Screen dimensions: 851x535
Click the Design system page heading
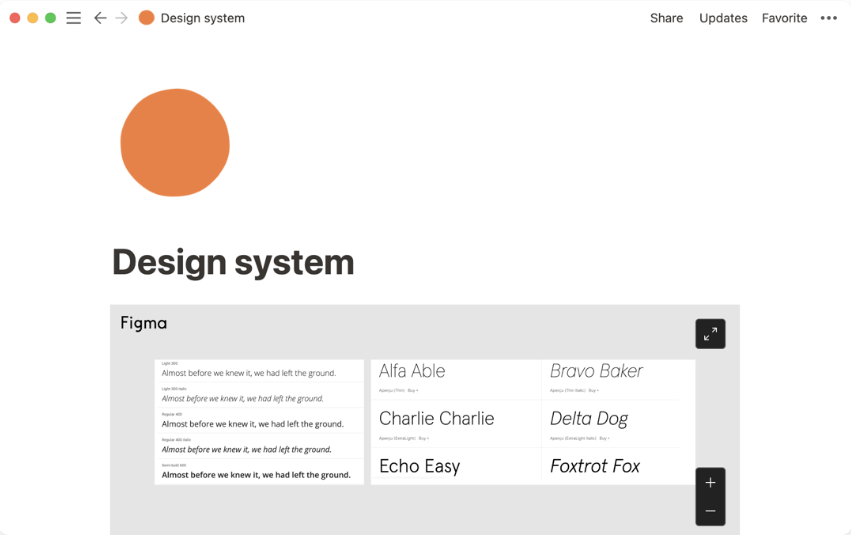233,262
